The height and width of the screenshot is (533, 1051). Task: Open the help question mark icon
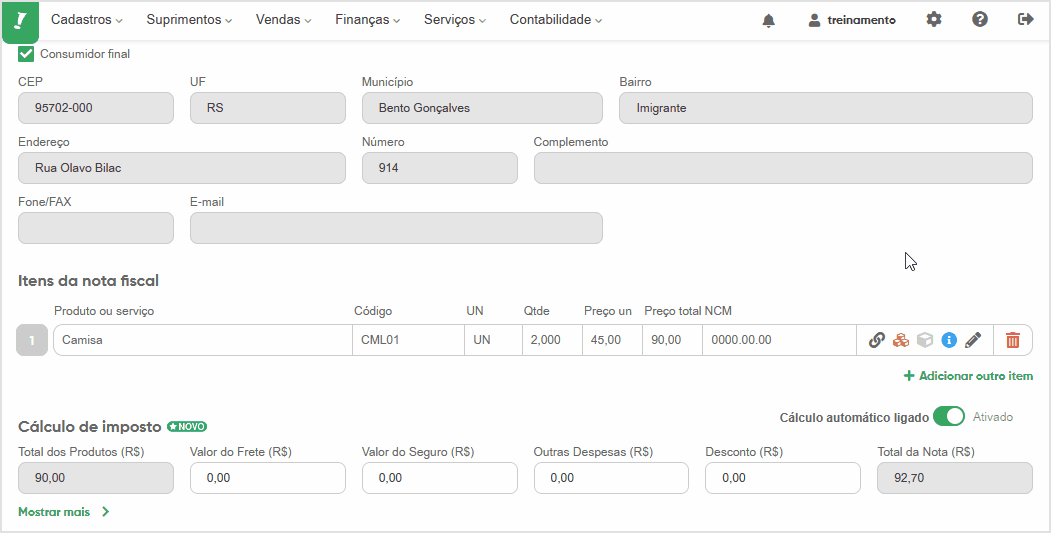[x=980, y=19]
